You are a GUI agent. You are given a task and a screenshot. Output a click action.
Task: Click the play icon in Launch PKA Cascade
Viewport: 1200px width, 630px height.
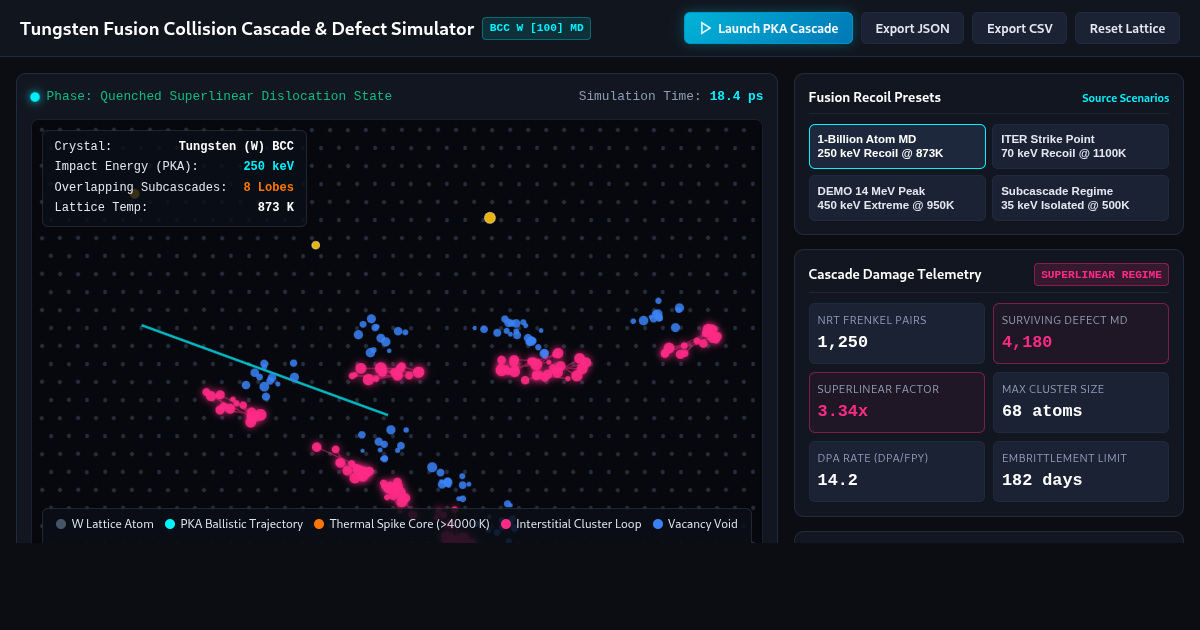click(x=706, y=28)
